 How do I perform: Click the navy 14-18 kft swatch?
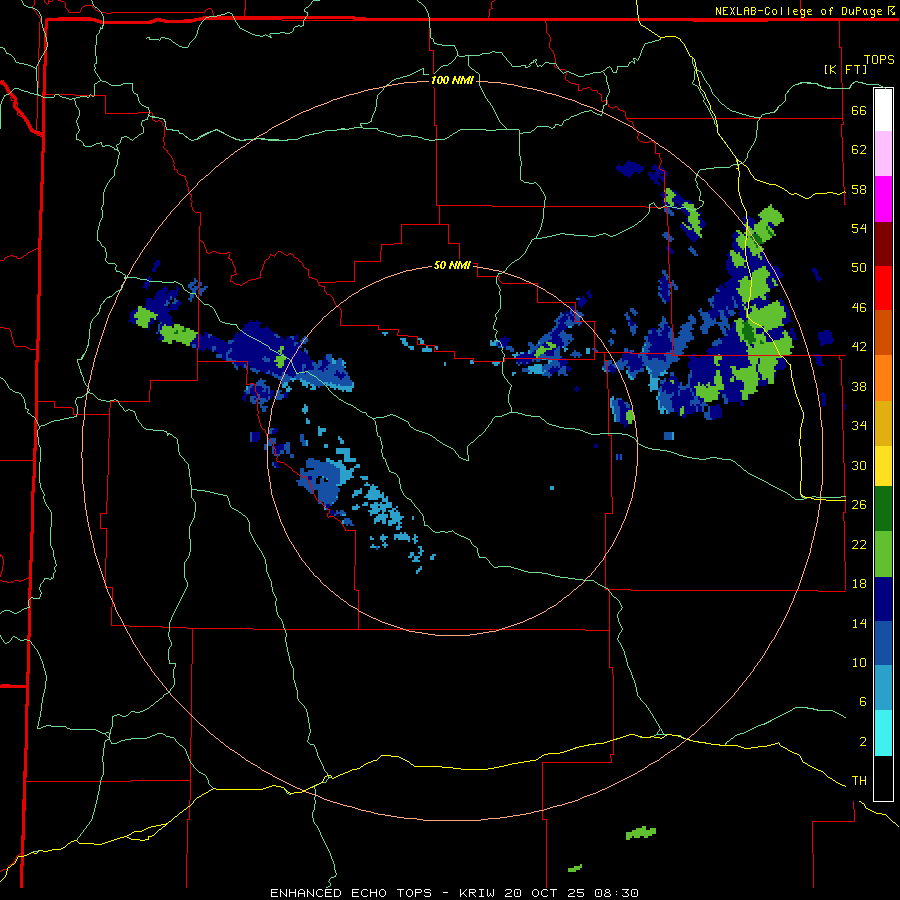coord(883,599)
